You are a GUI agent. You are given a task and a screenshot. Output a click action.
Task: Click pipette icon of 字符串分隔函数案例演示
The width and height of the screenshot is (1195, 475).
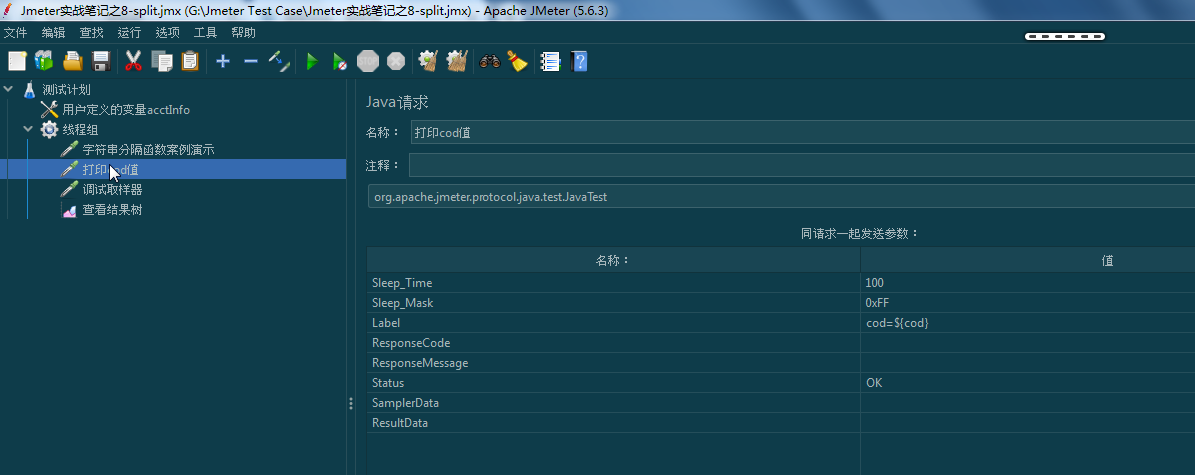69,149
